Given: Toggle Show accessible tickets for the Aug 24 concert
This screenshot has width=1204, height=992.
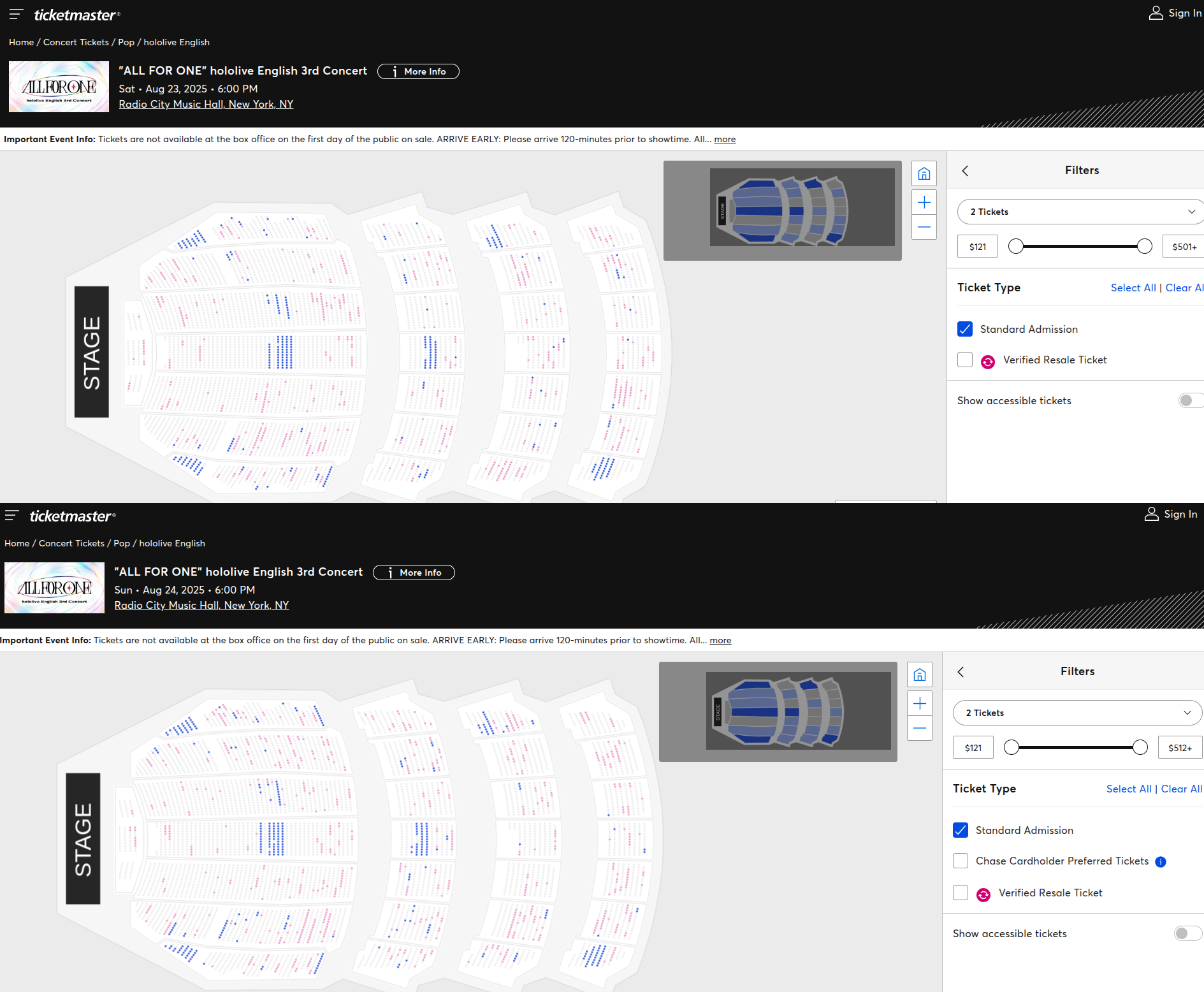Looking at the screenshot, I should 1187,933.
